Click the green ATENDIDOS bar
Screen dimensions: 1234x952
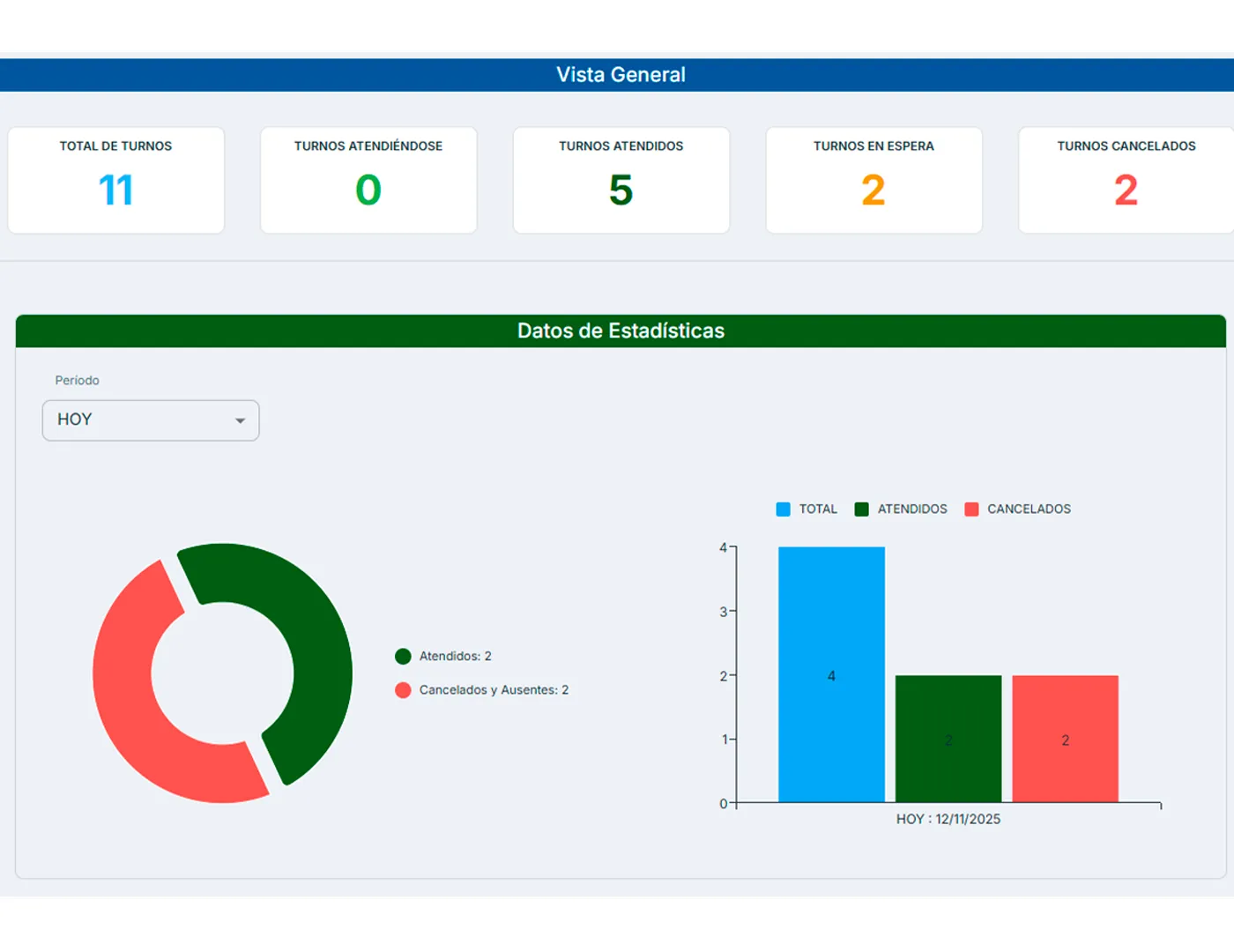[x=948, y=739]
